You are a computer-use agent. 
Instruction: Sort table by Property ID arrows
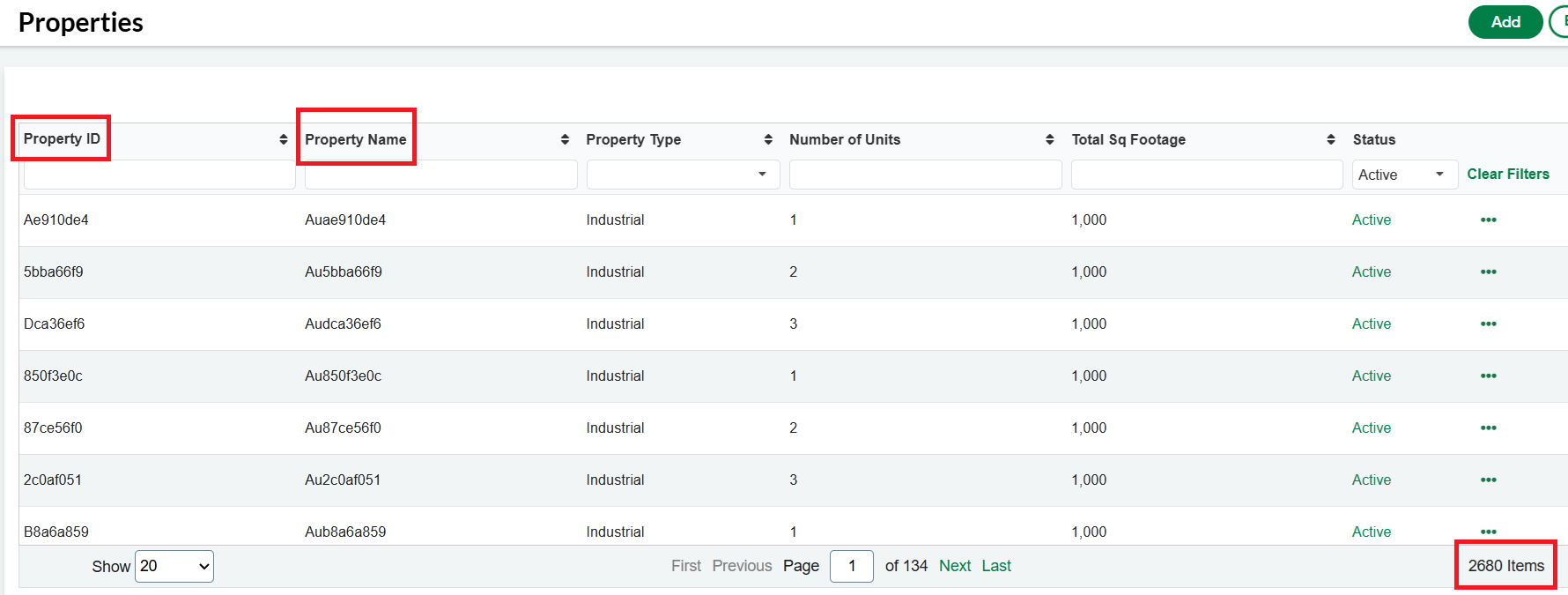click(283, 139)
